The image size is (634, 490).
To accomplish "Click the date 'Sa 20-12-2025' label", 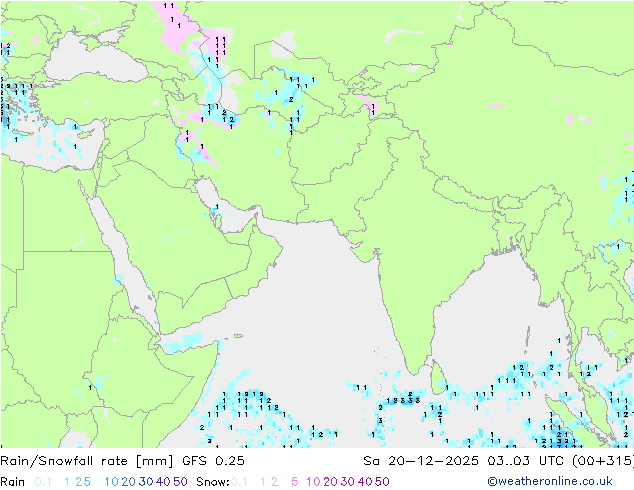I will 421,461.
